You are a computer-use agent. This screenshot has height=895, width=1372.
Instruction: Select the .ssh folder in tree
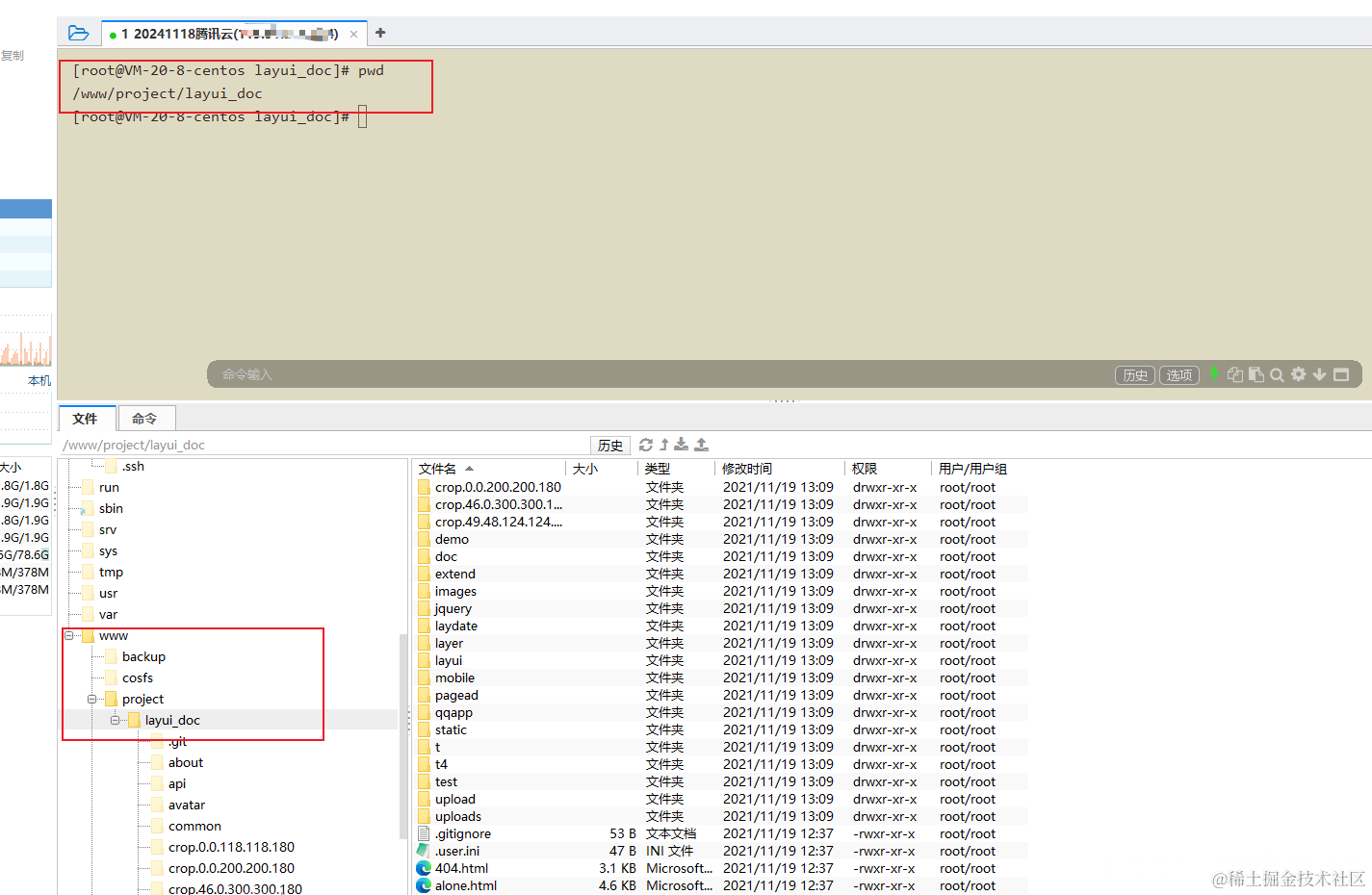click(x=133, y=466)
